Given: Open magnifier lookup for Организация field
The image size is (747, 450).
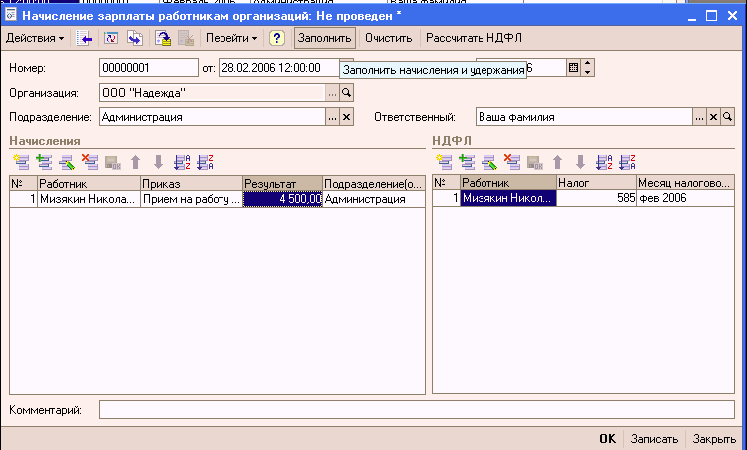Looking at the screenshot, I should coord(347,92).
